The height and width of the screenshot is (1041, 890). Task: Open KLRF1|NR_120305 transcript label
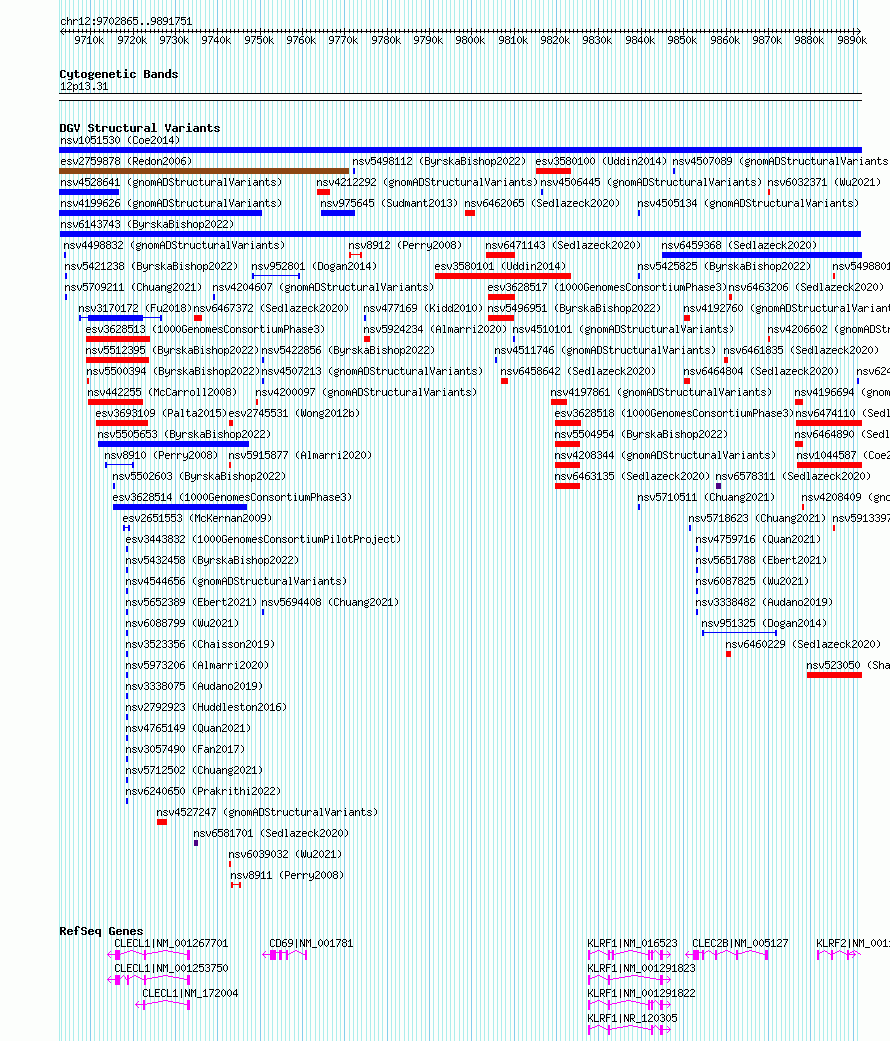point(632,1018)
